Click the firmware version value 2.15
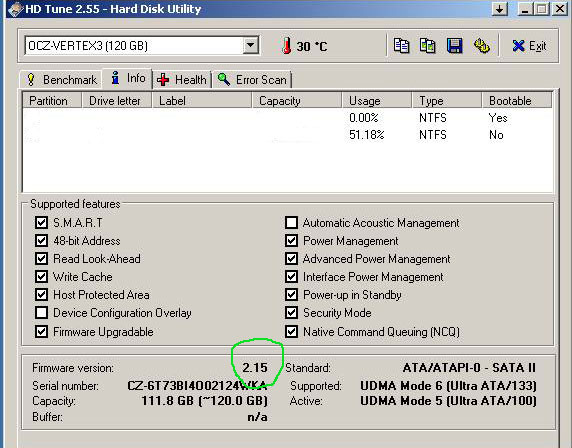572x448 pixels. tap(255, 367)
